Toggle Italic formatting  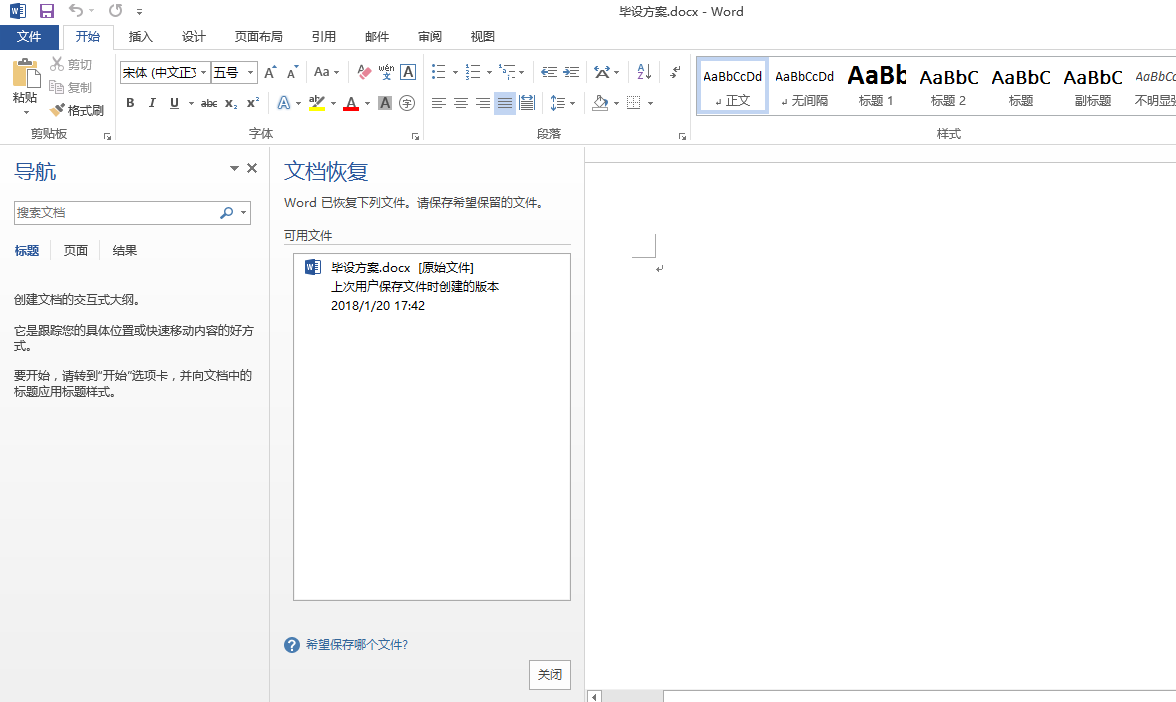[152, 103]
